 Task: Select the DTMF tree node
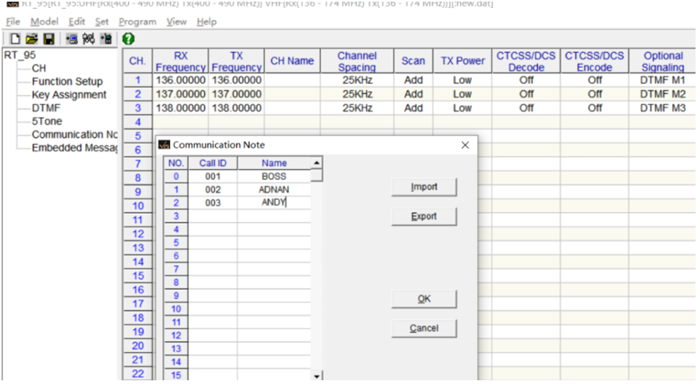tap(46, 108)
